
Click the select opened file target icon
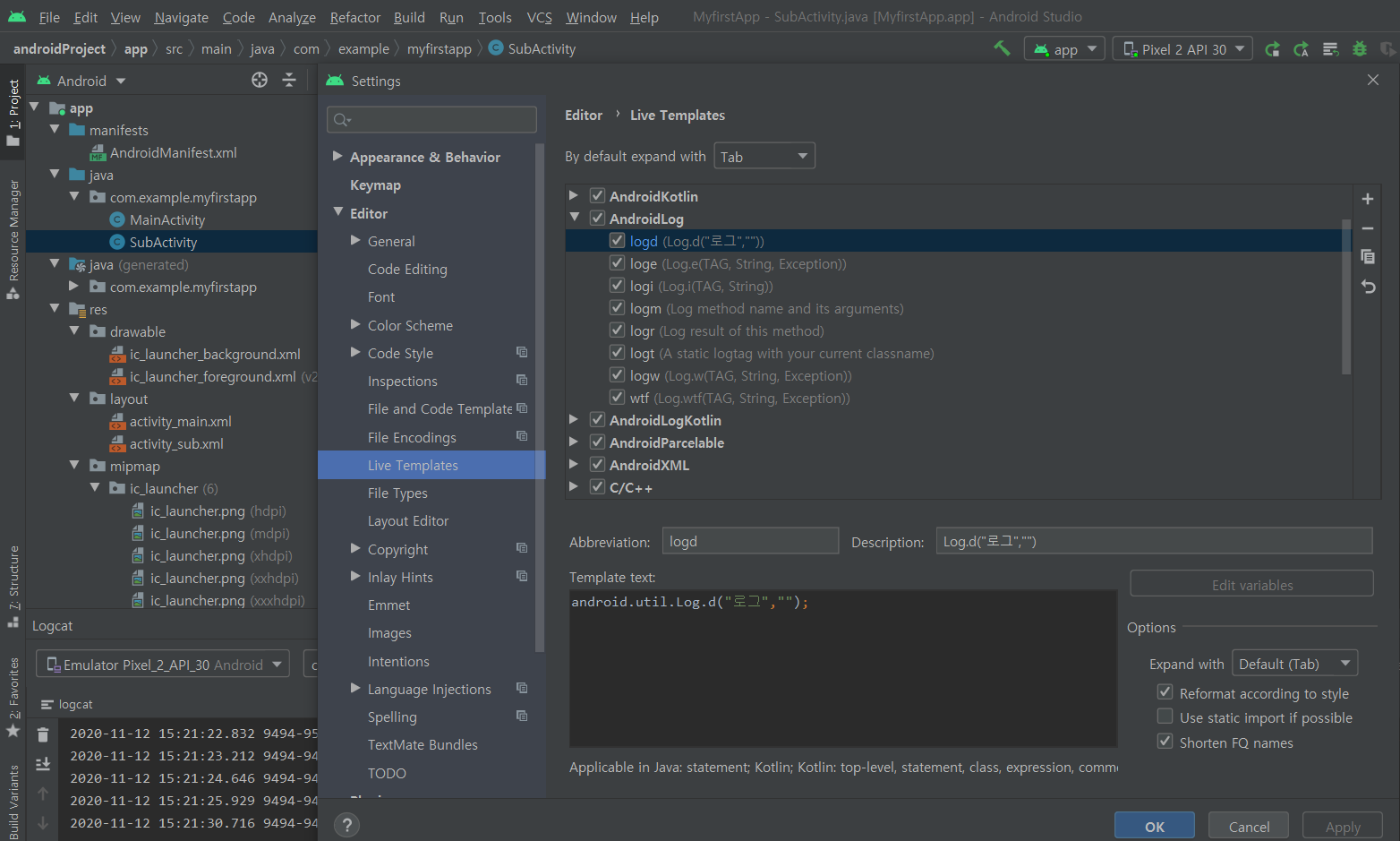pos(260,81)
